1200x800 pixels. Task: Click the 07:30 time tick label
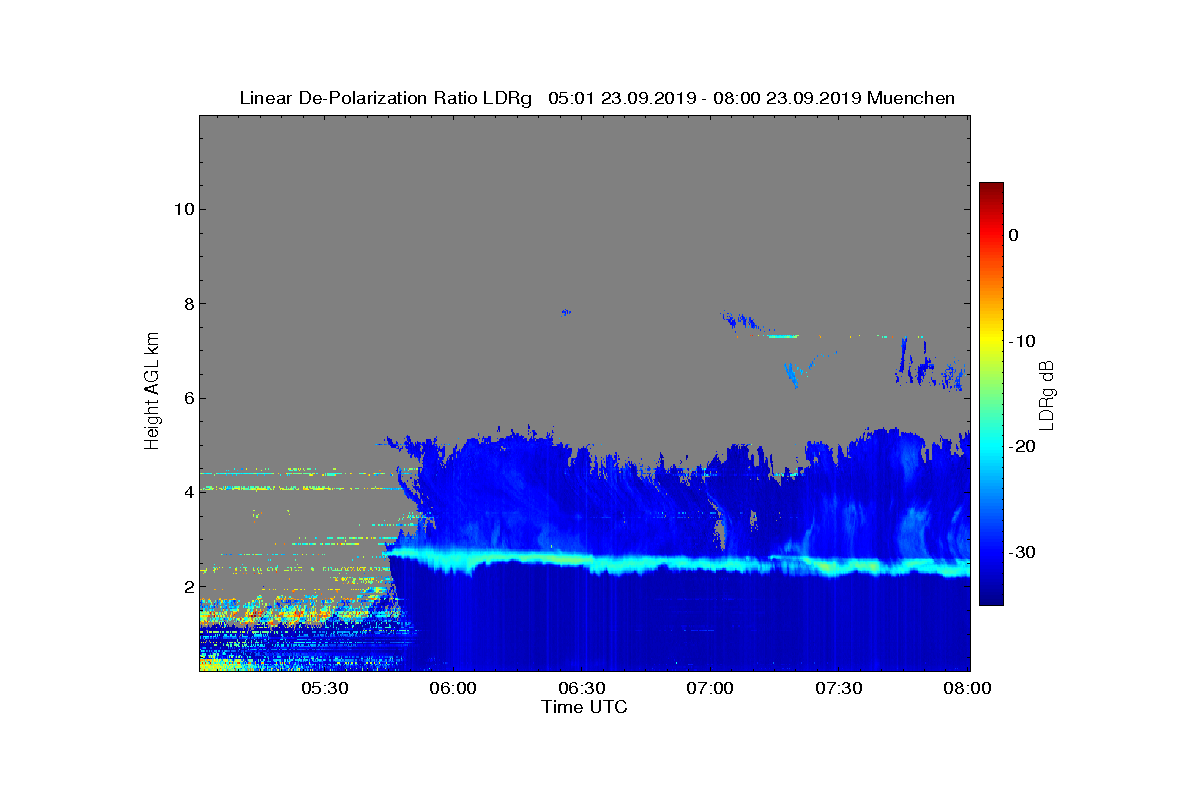840,689
